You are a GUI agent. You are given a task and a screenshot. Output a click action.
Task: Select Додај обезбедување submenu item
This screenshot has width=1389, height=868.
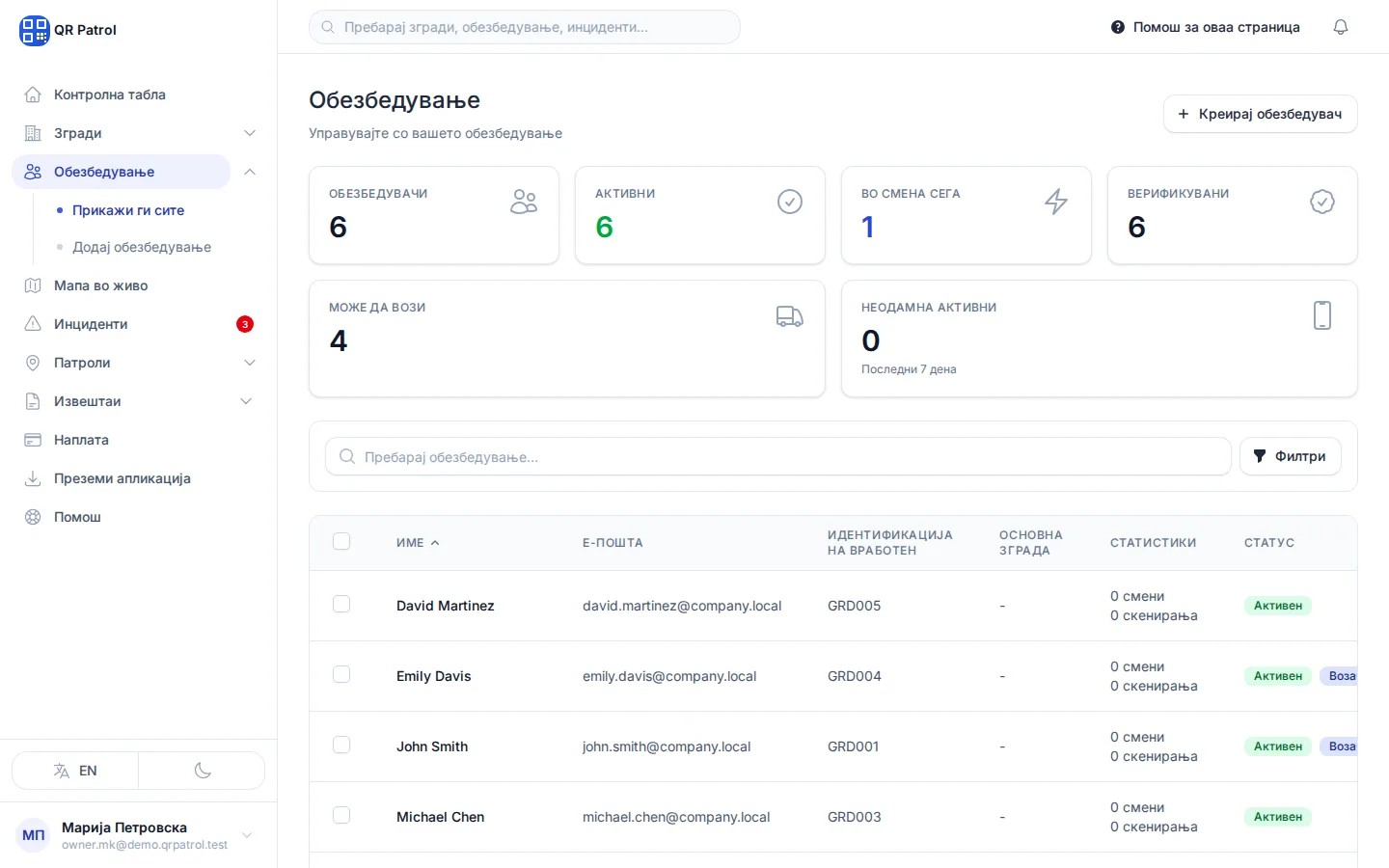pos(142,247)
